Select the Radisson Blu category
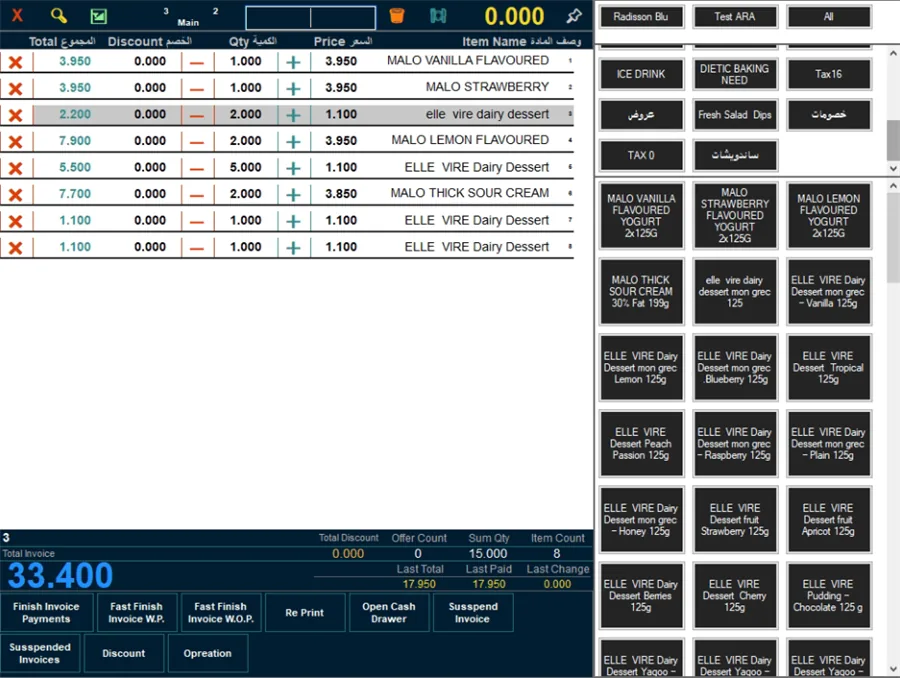The width and height of the screenshot is (900, 678). (641, 17)
